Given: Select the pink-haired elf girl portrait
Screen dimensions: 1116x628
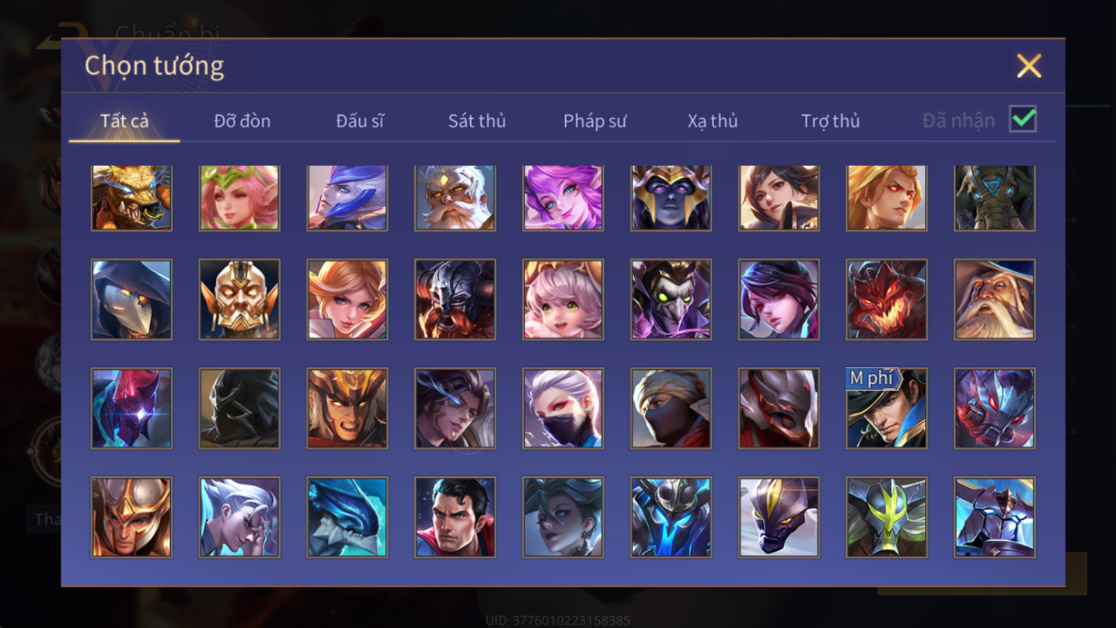Looking at the screenshot, I should (239, 198).
